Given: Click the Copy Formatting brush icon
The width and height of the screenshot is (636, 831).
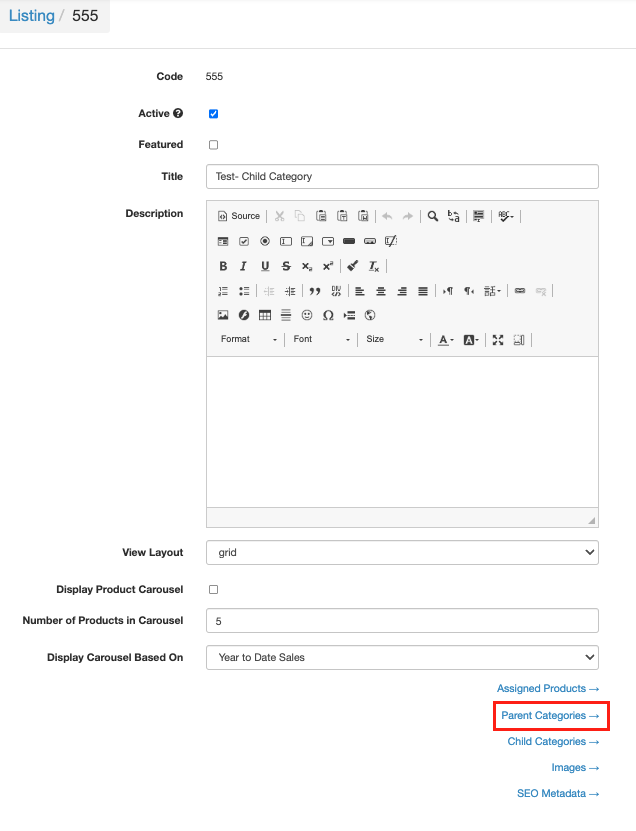Looking at the screenshot, I should (353, 266).
